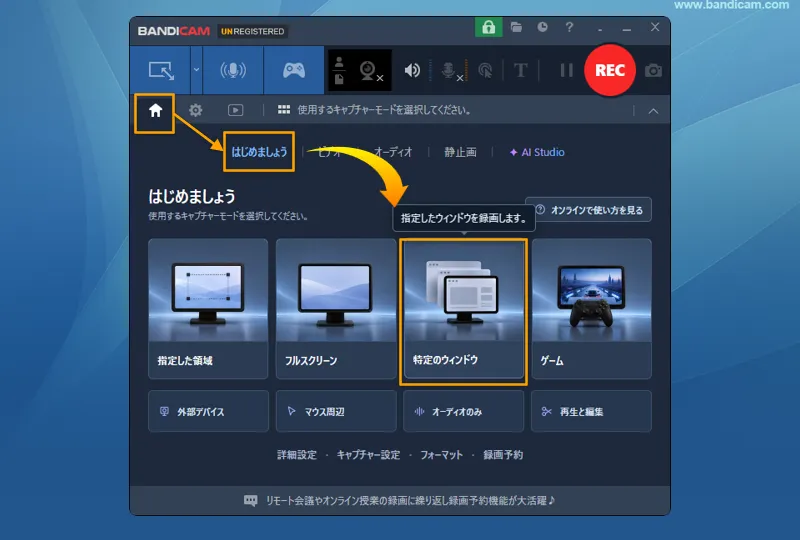This screenshot has width=800, height=540.
Task: Click the capture mode grid icon
Action: tap(284, 110)
